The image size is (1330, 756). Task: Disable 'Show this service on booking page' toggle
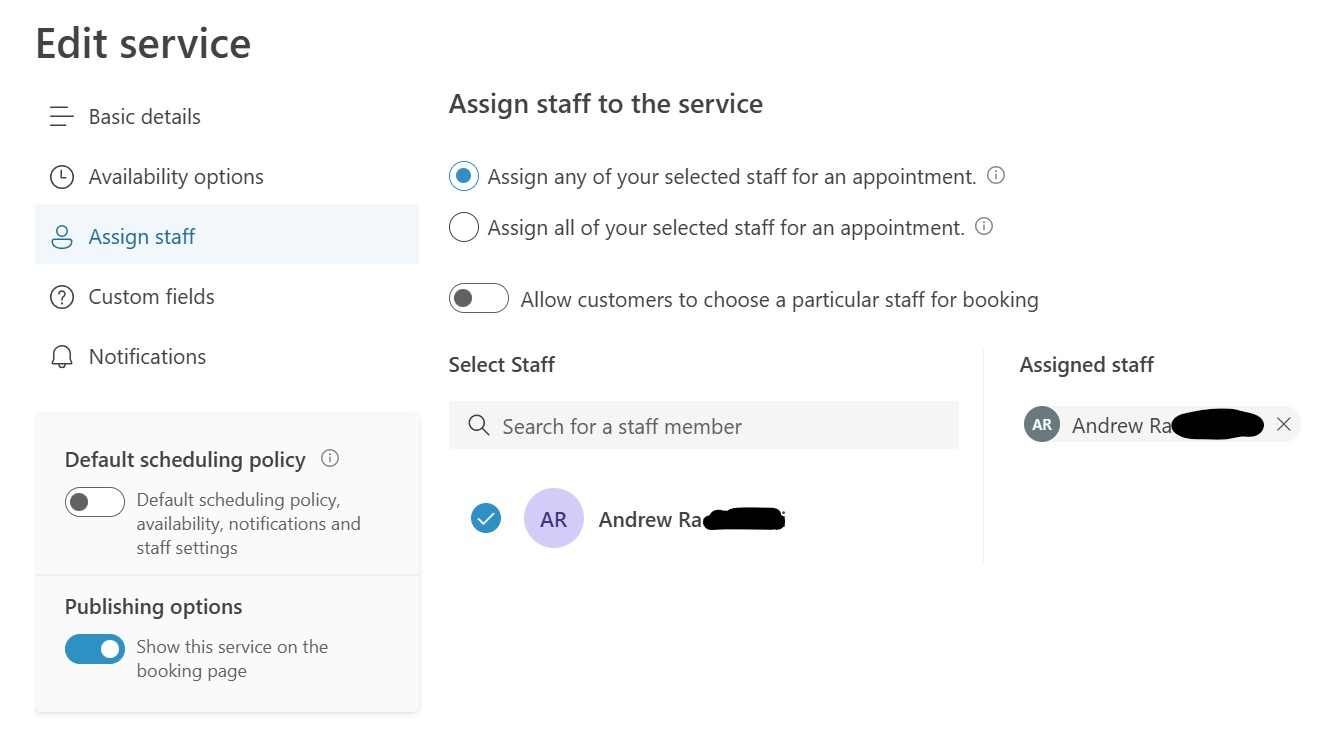click(x=95, y=649)
